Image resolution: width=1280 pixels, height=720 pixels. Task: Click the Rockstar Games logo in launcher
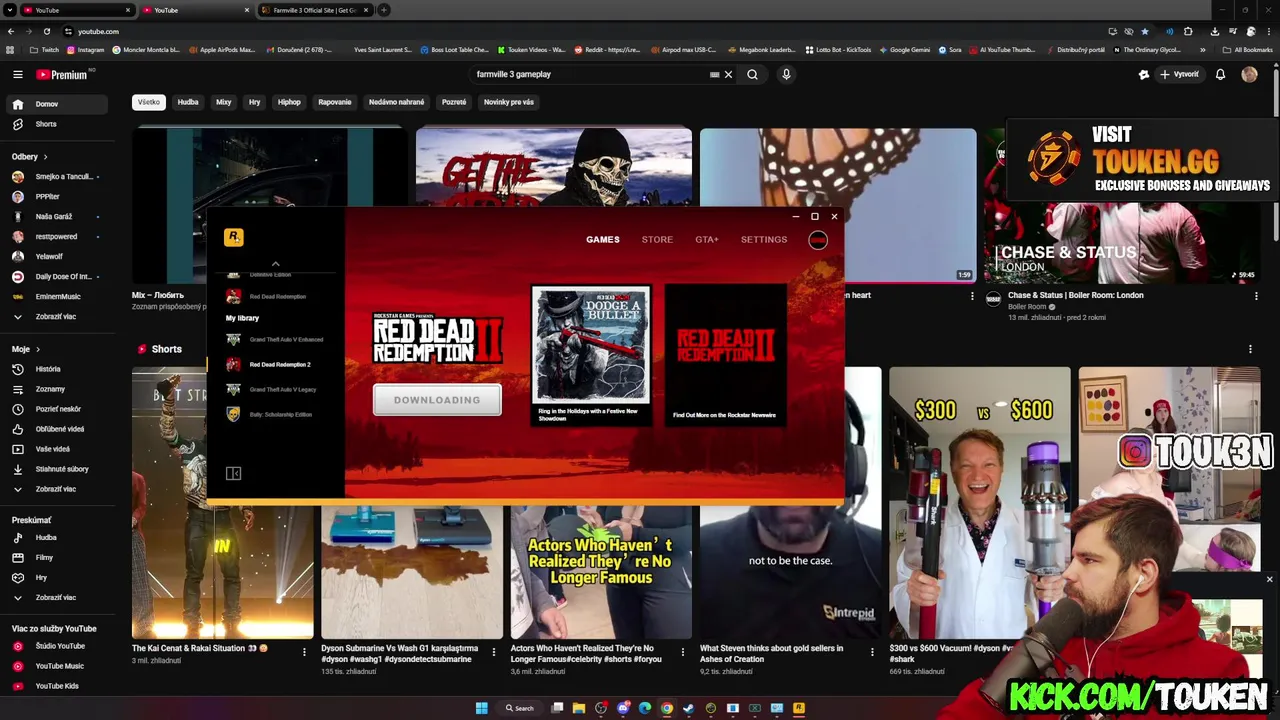tap(233, 237)
